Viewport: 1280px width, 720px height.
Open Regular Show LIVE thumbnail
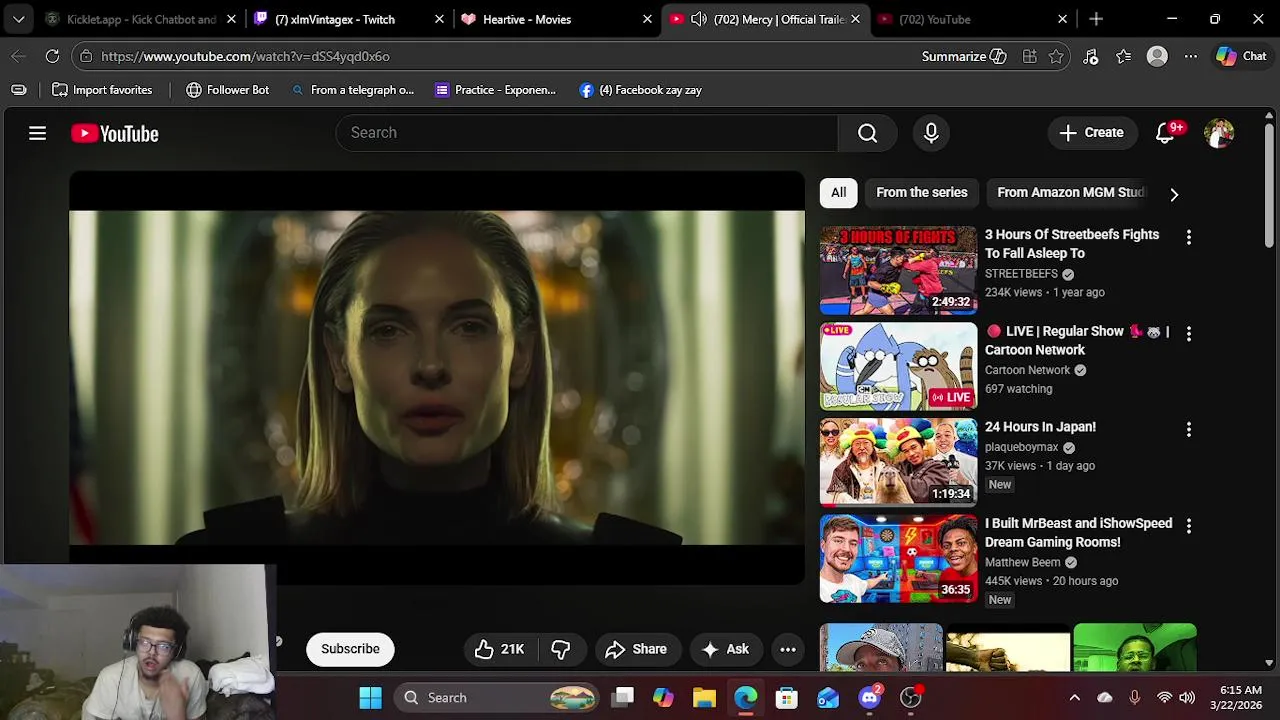[x=898, y=366]
